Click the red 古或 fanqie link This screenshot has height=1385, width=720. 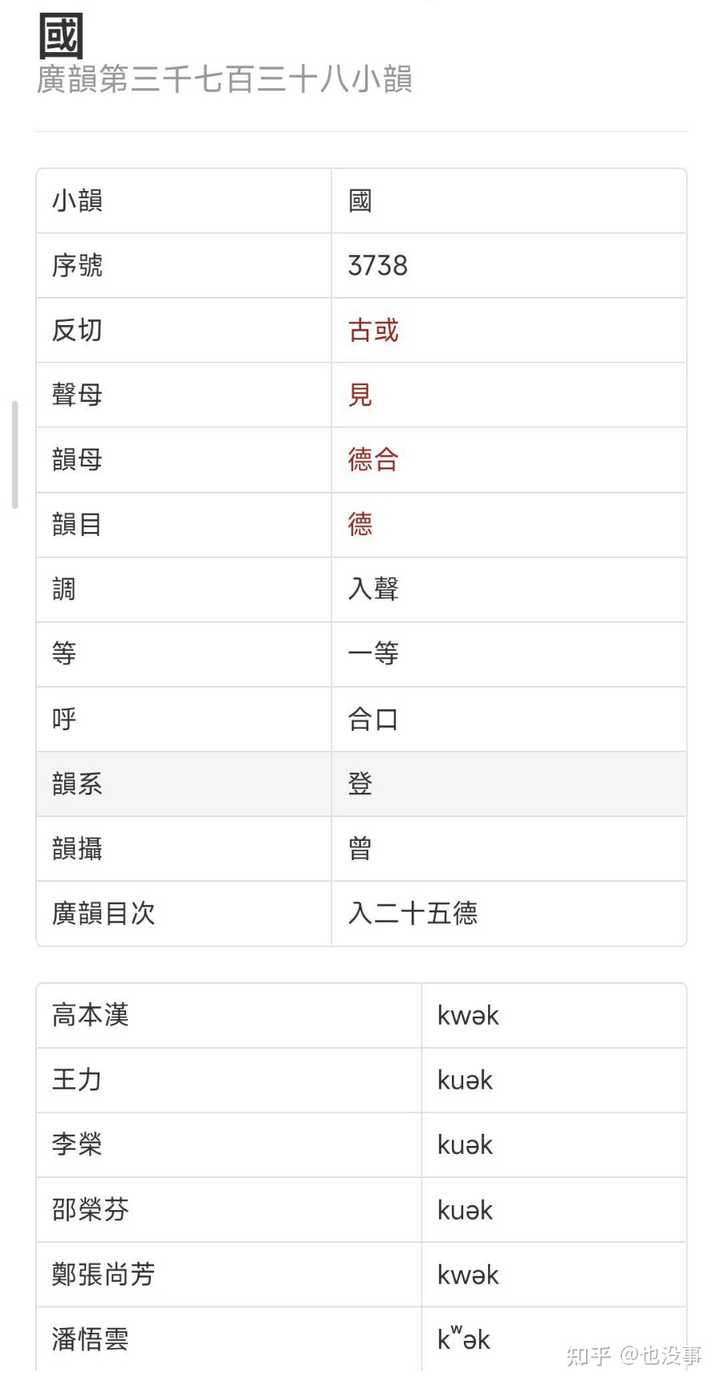373,331
